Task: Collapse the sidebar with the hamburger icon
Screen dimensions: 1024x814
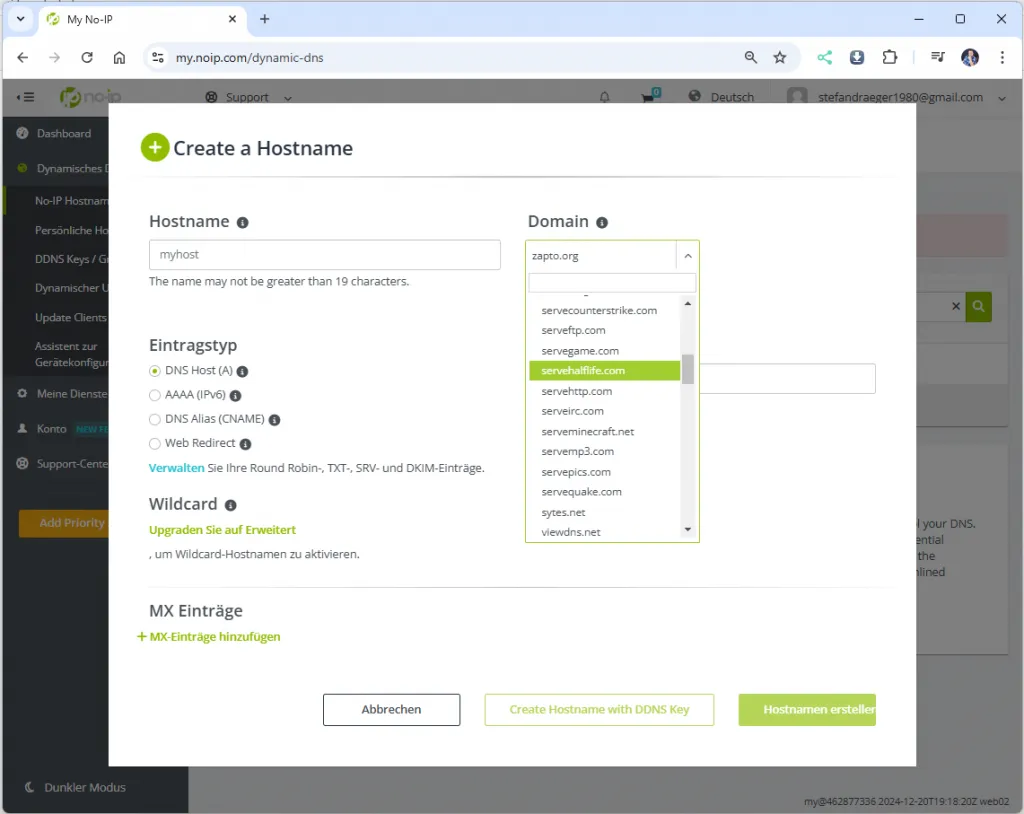Action: point(24,97)
